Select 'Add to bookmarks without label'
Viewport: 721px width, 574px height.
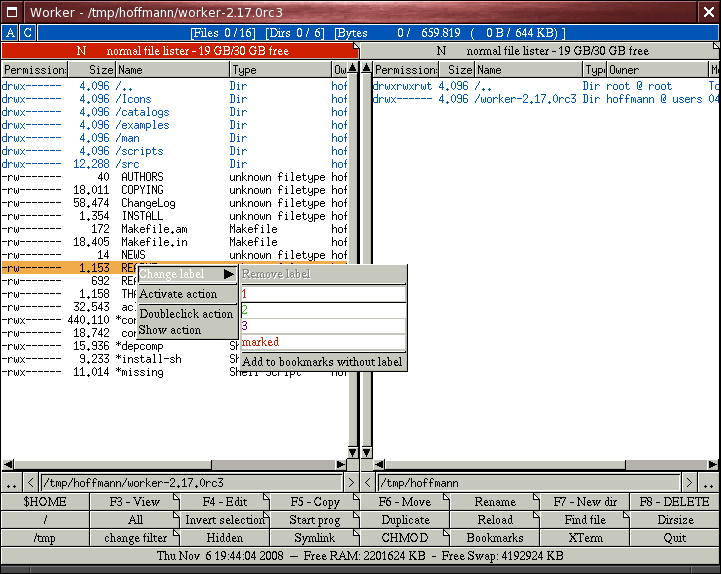click(x=322, y=362)
